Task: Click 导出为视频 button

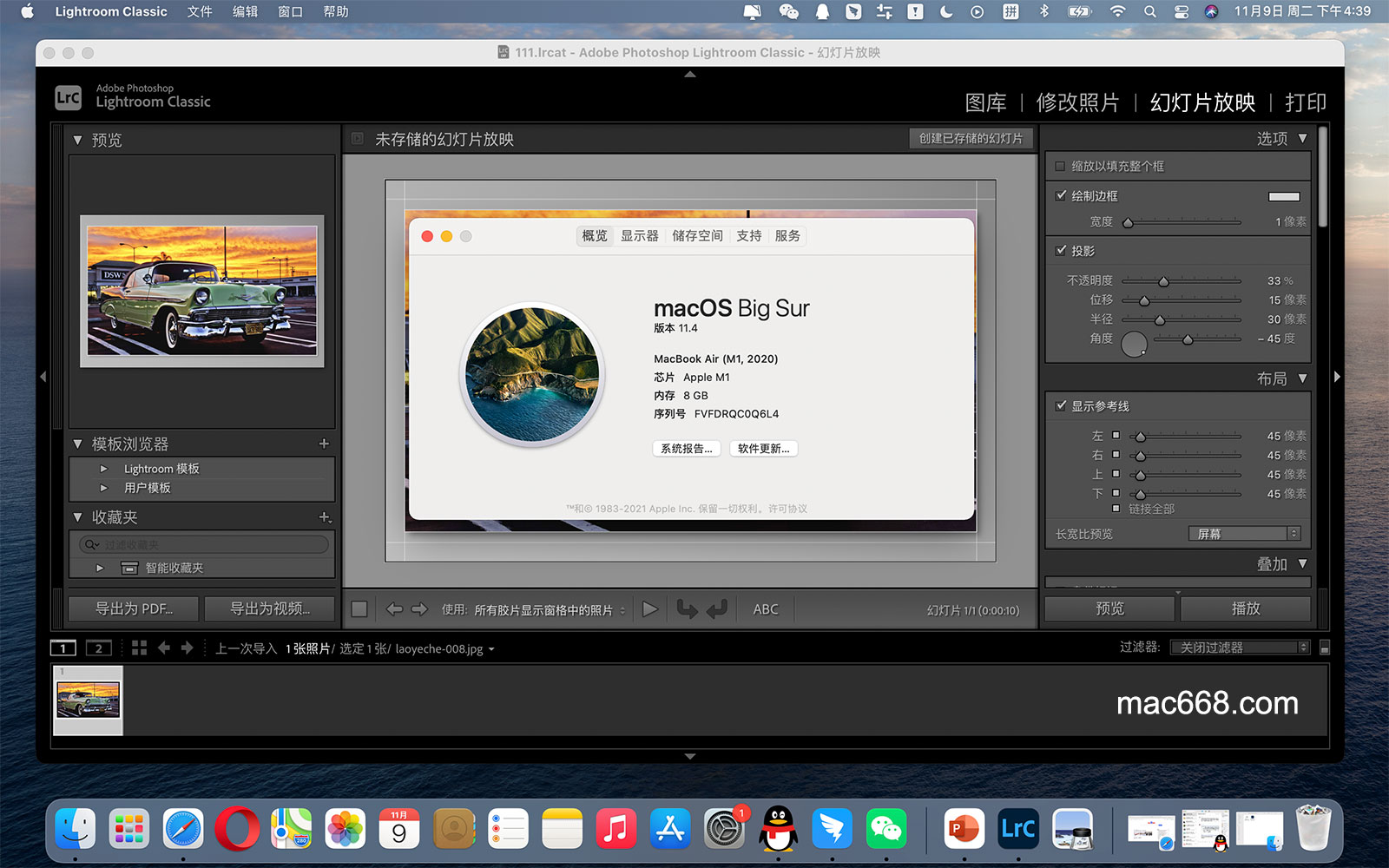Action: tap(269, 608)
